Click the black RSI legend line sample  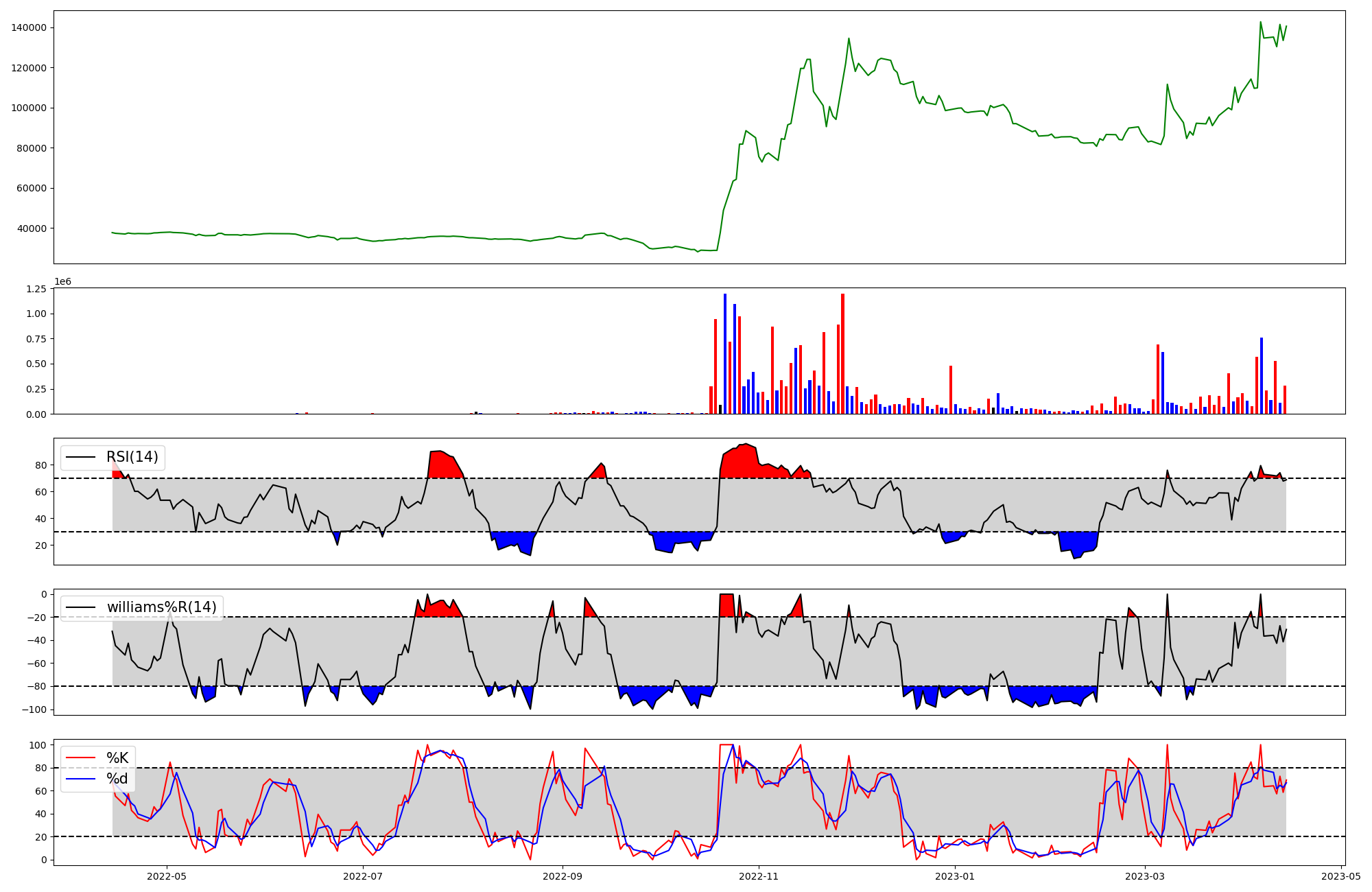(x=80, y=457)
